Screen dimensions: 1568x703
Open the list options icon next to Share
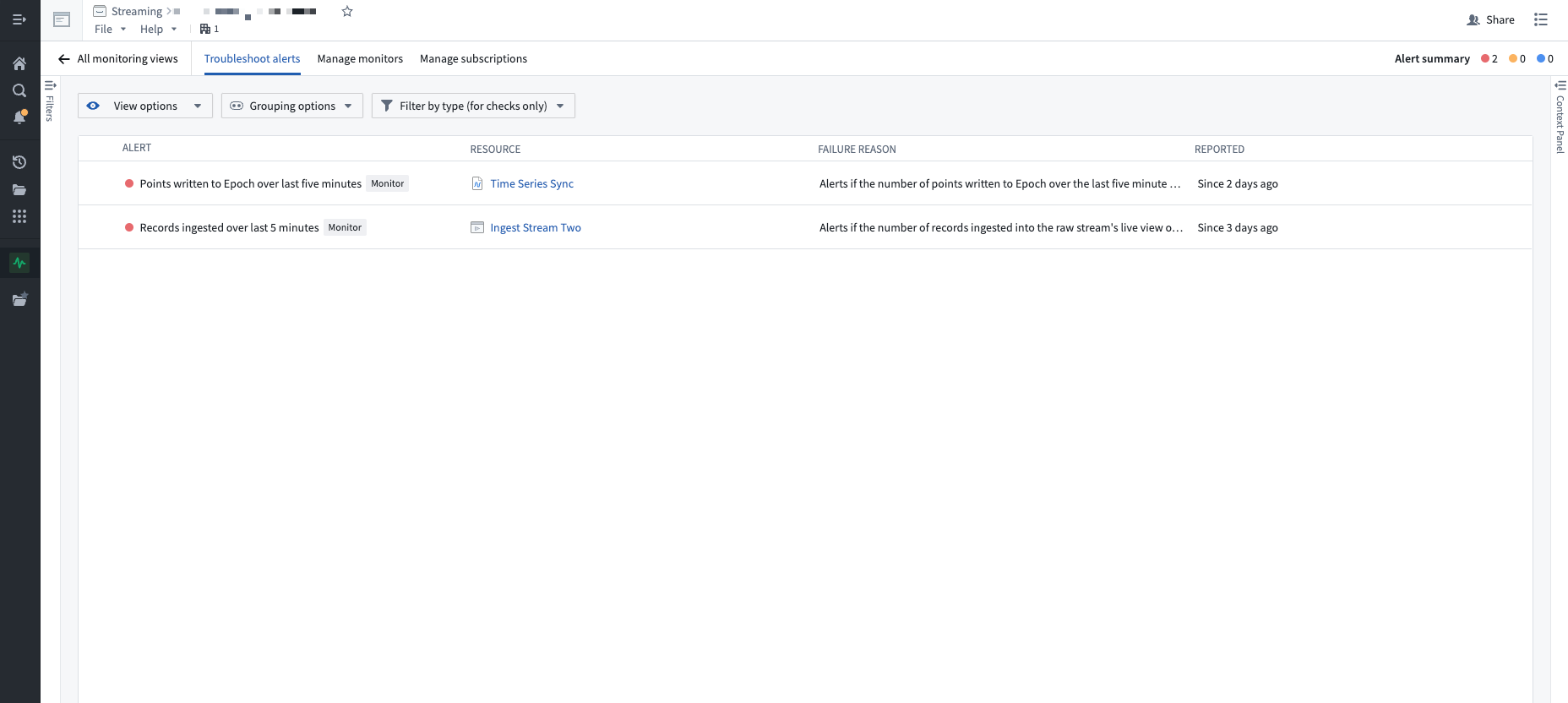pyautogui.click(x=1541, y=19)
